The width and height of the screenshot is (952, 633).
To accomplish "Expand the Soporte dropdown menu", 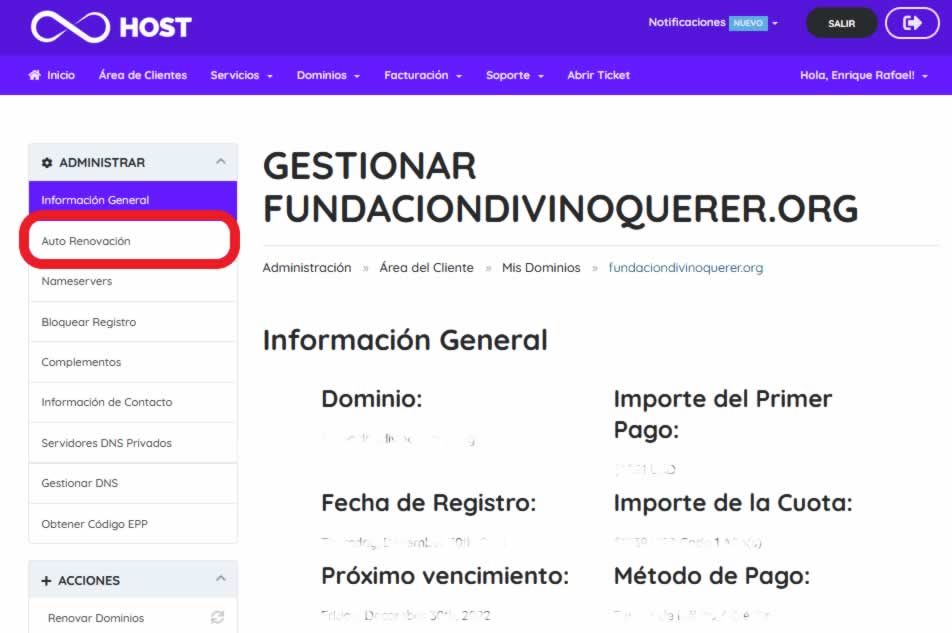I will 514,75.
